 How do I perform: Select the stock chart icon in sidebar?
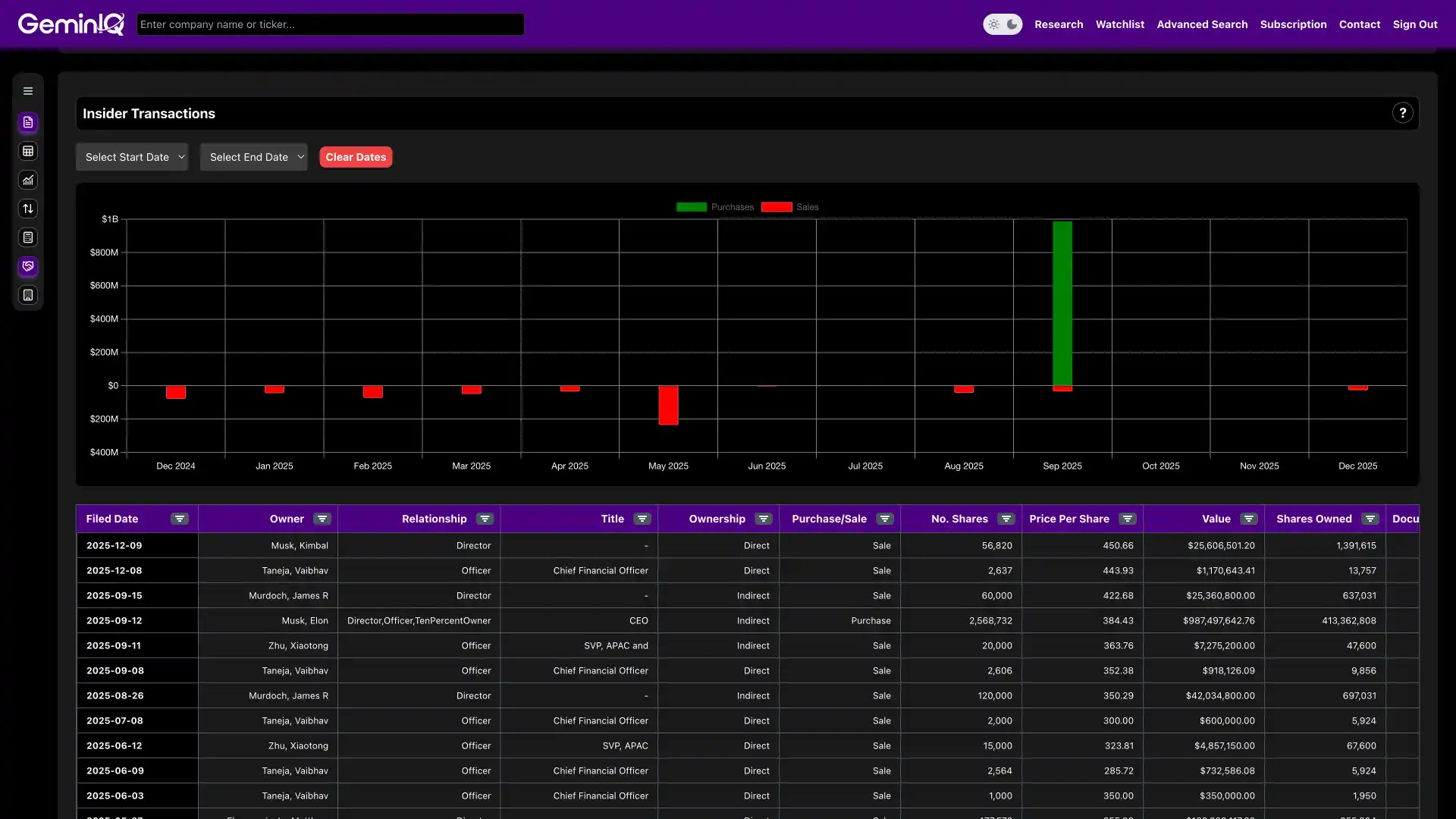point(28,180)
